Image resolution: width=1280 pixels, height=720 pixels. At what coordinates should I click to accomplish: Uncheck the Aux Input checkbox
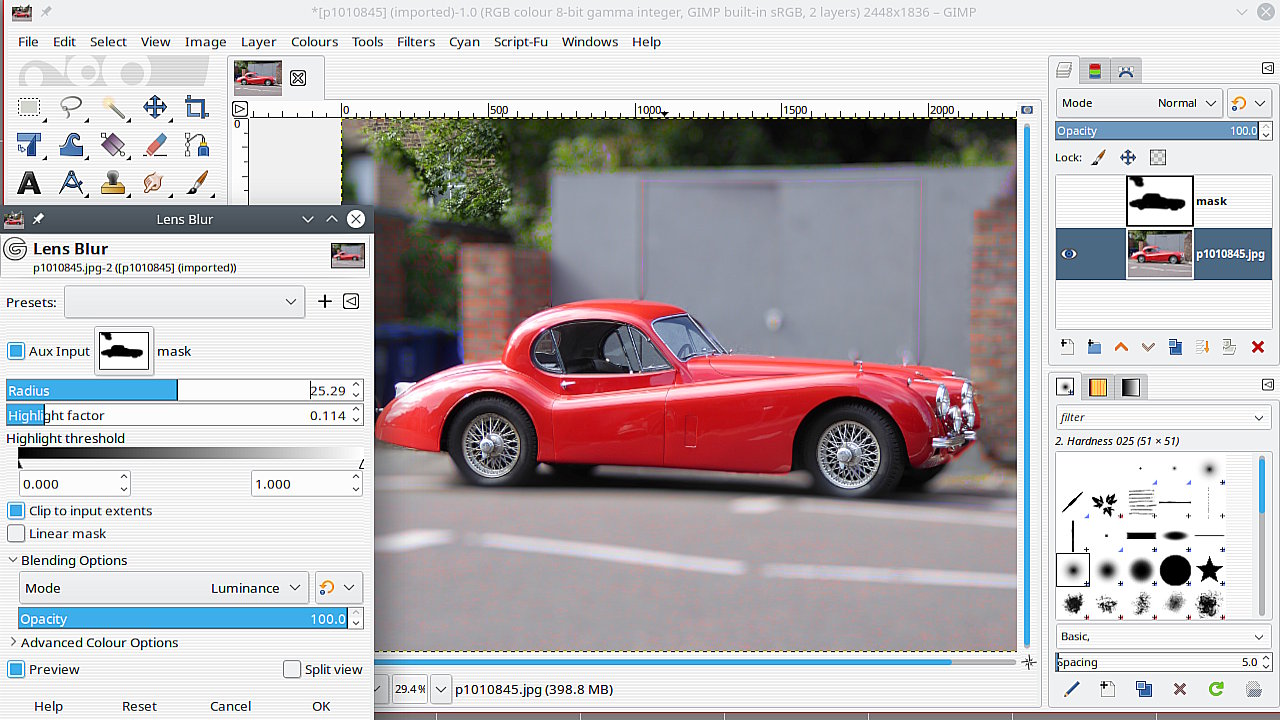pos(16,351)
